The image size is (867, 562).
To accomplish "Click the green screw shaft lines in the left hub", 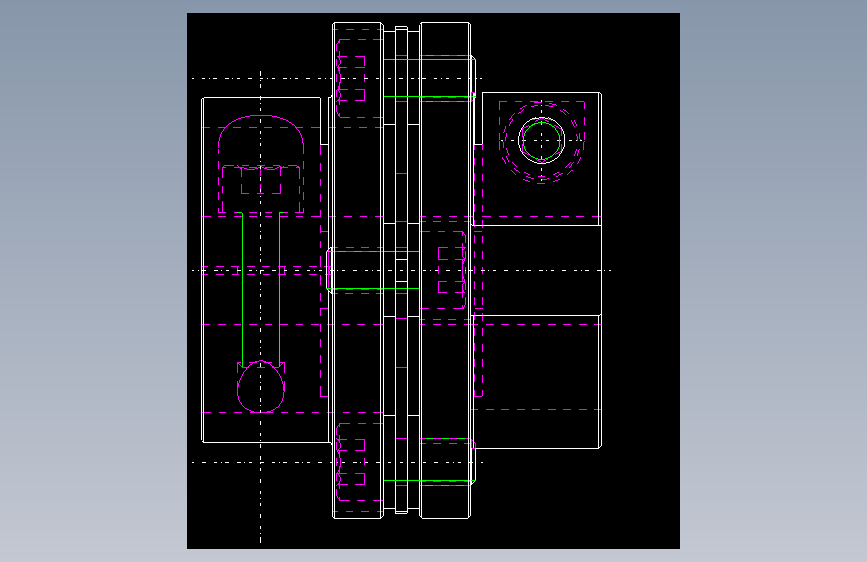I will (261, 289).
